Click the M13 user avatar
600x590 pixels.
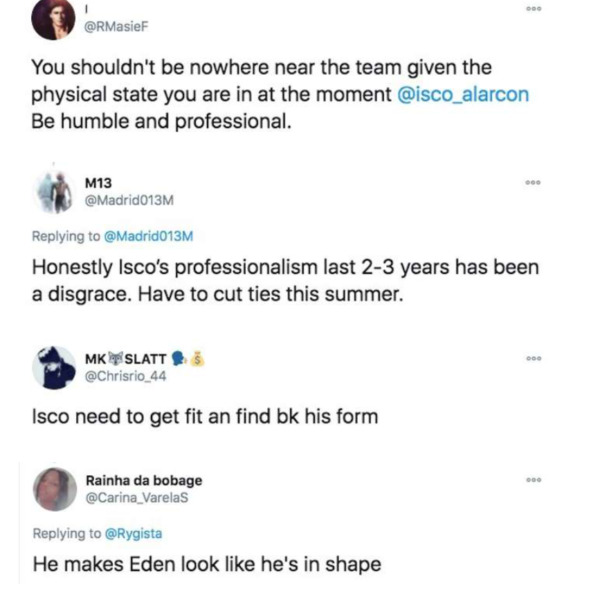(53, 191)
